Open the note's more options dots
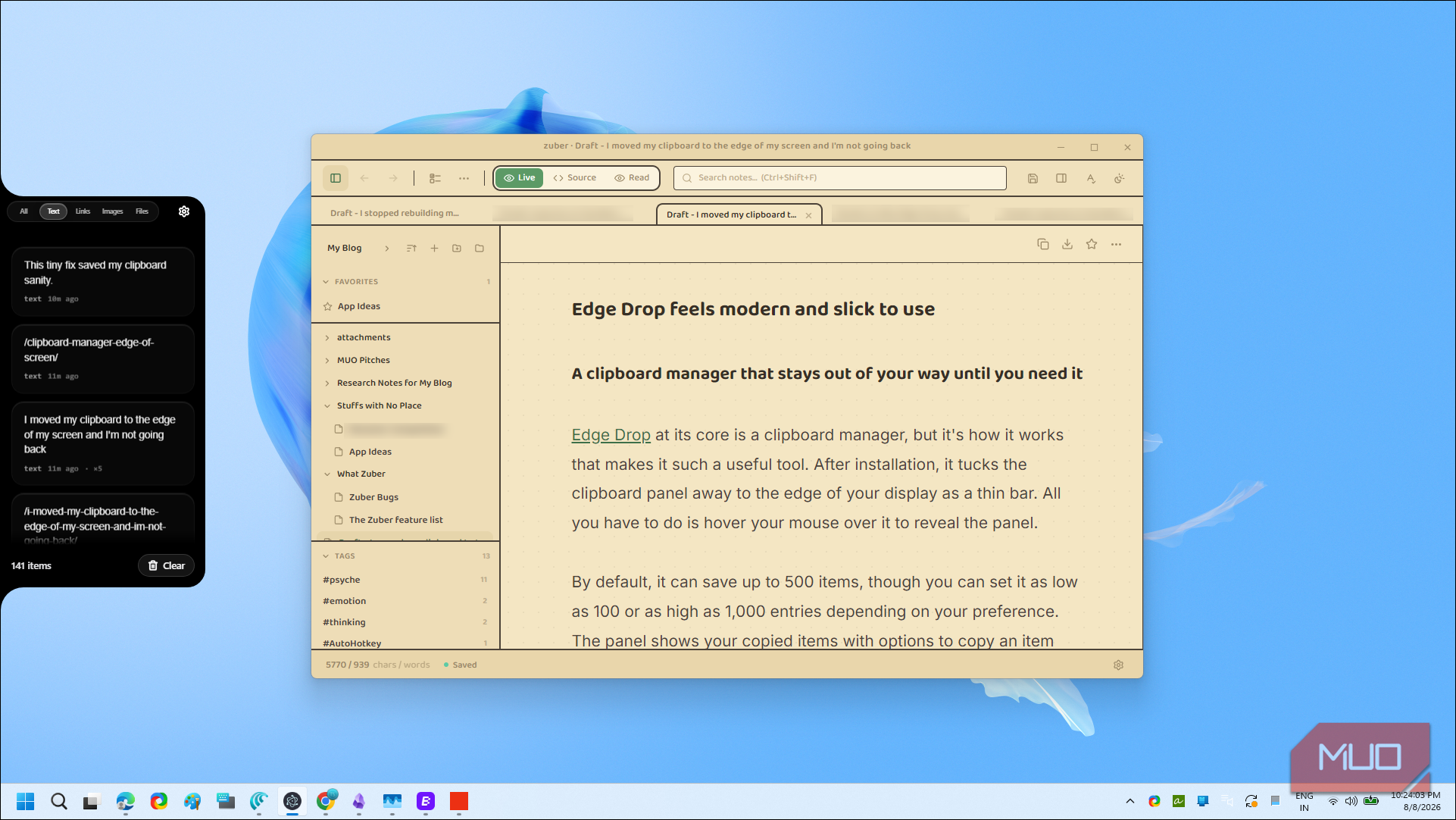Image resolution: width=1456 pixels, height=820 pixels. pyautogui.click(x=1116, y=244)
